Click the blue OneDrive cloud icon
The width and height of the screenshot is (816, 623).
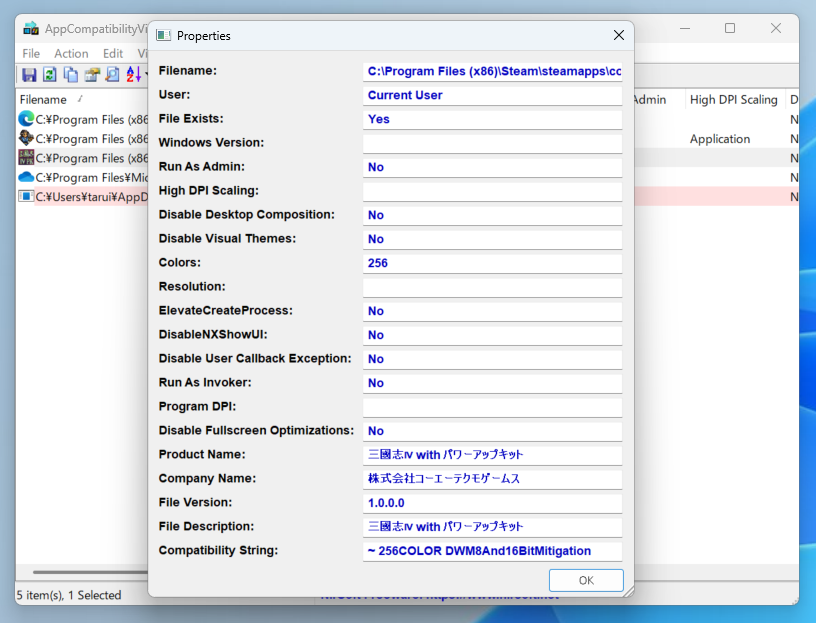[x=26, y=177]
